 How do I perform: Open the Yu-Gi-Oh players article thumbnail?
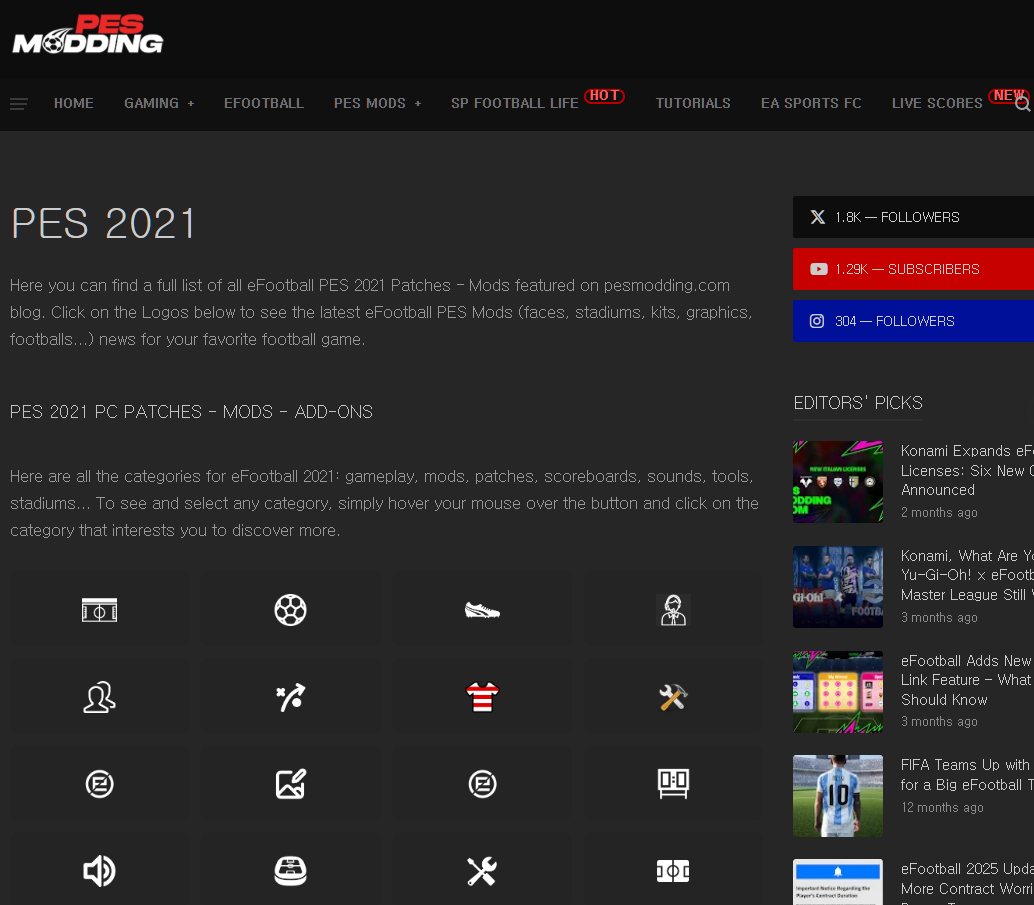coord(837,586)
